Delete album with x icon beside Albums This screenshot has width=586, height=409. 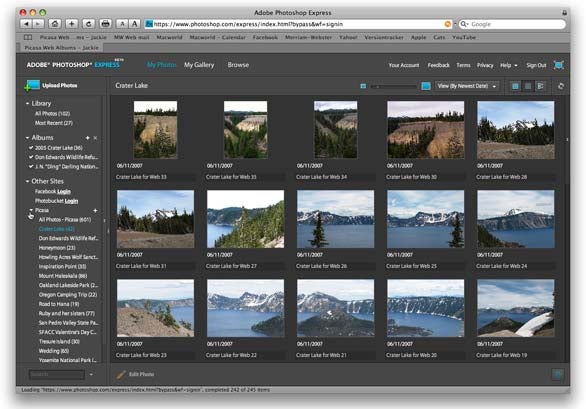pyautogui.click(x=95, y=138)
